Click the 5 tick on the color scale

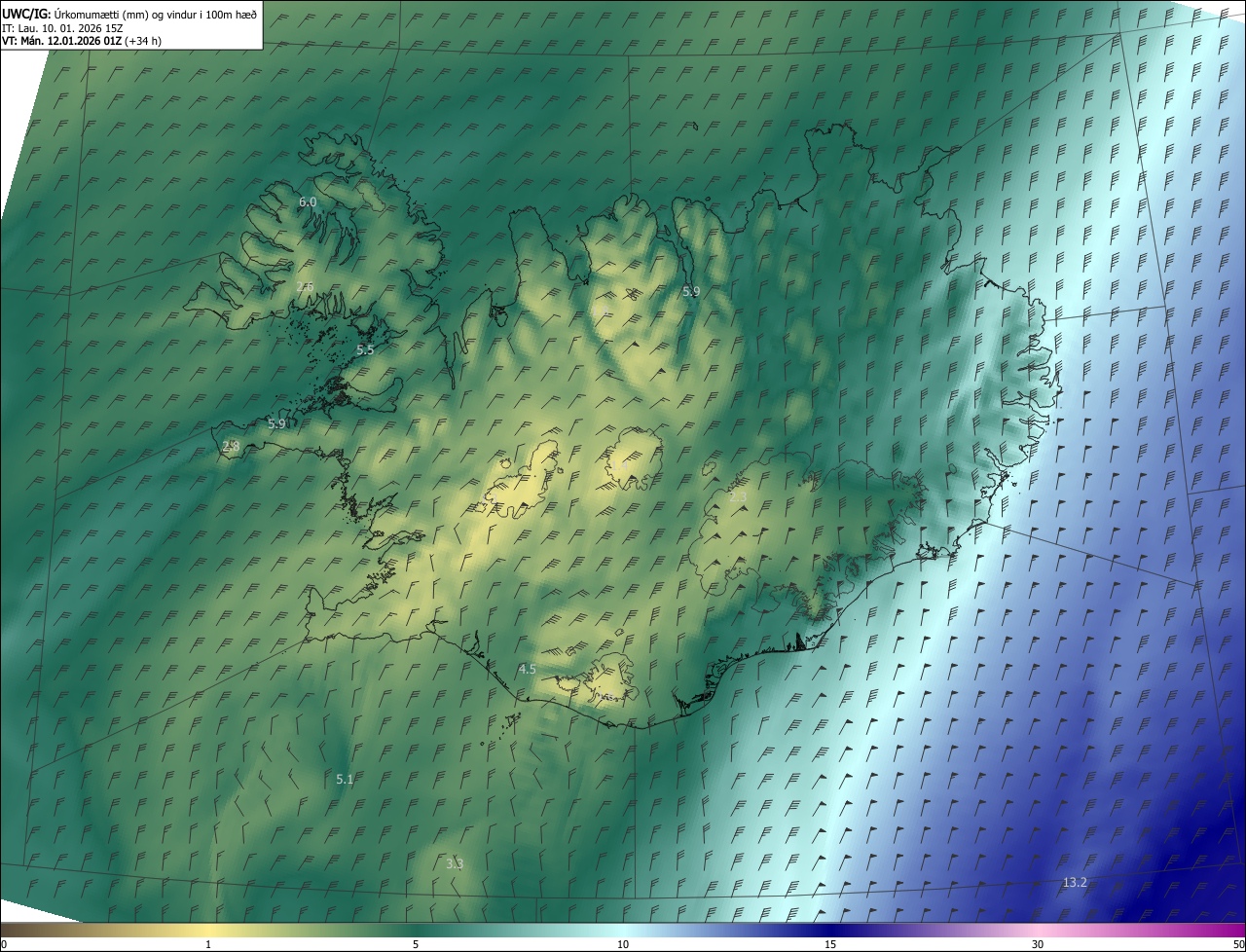click(416, 944)
